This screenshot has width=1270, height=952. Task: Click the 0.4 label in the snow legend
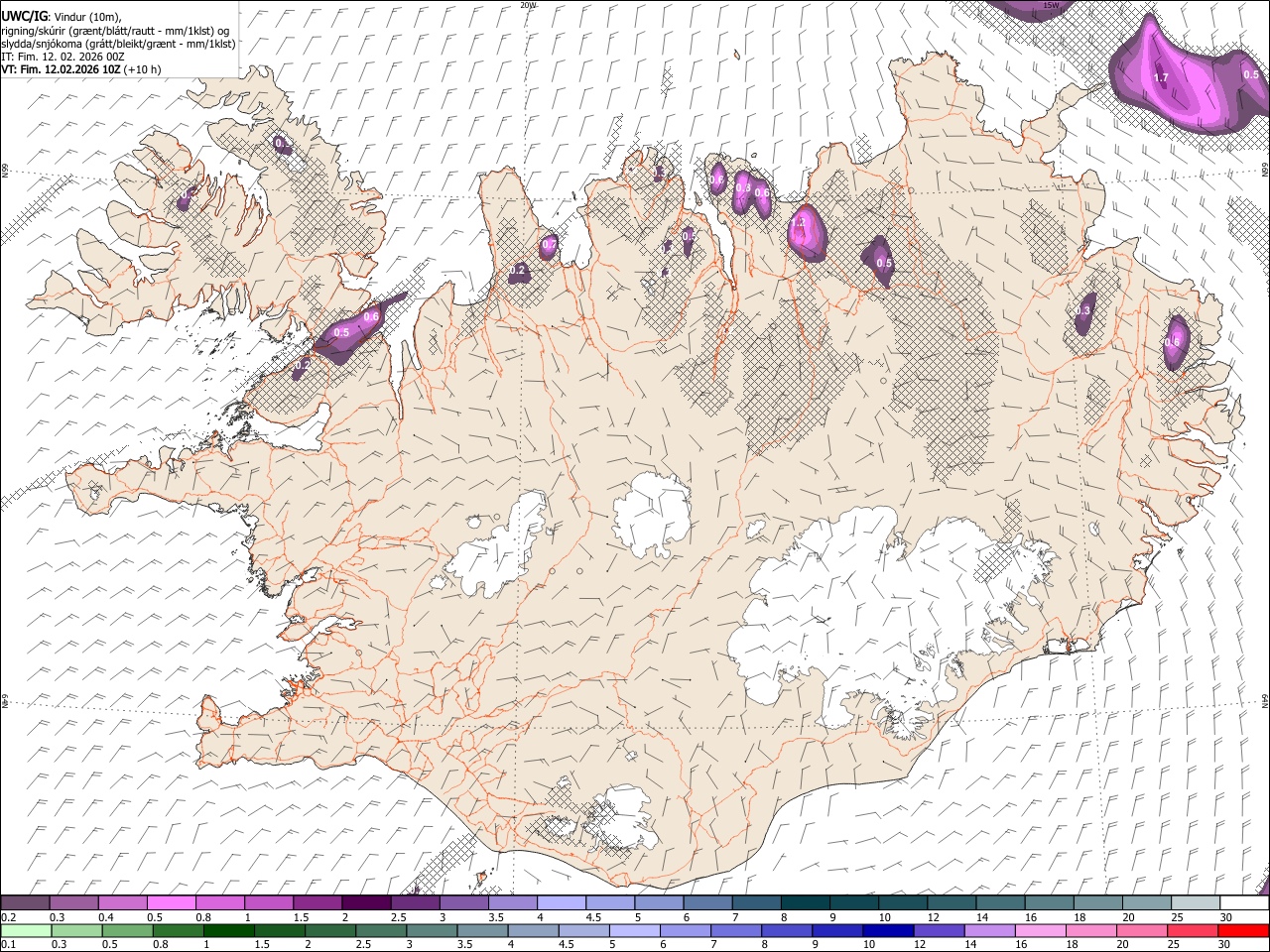pos(105,917)
